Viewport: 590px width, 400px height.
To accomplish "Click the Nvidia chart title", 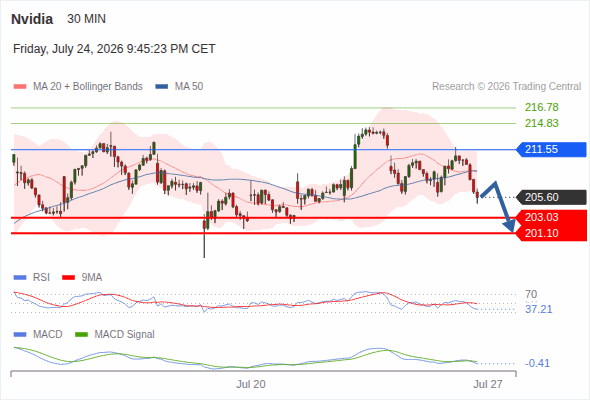I will click(x=32, y=19).
